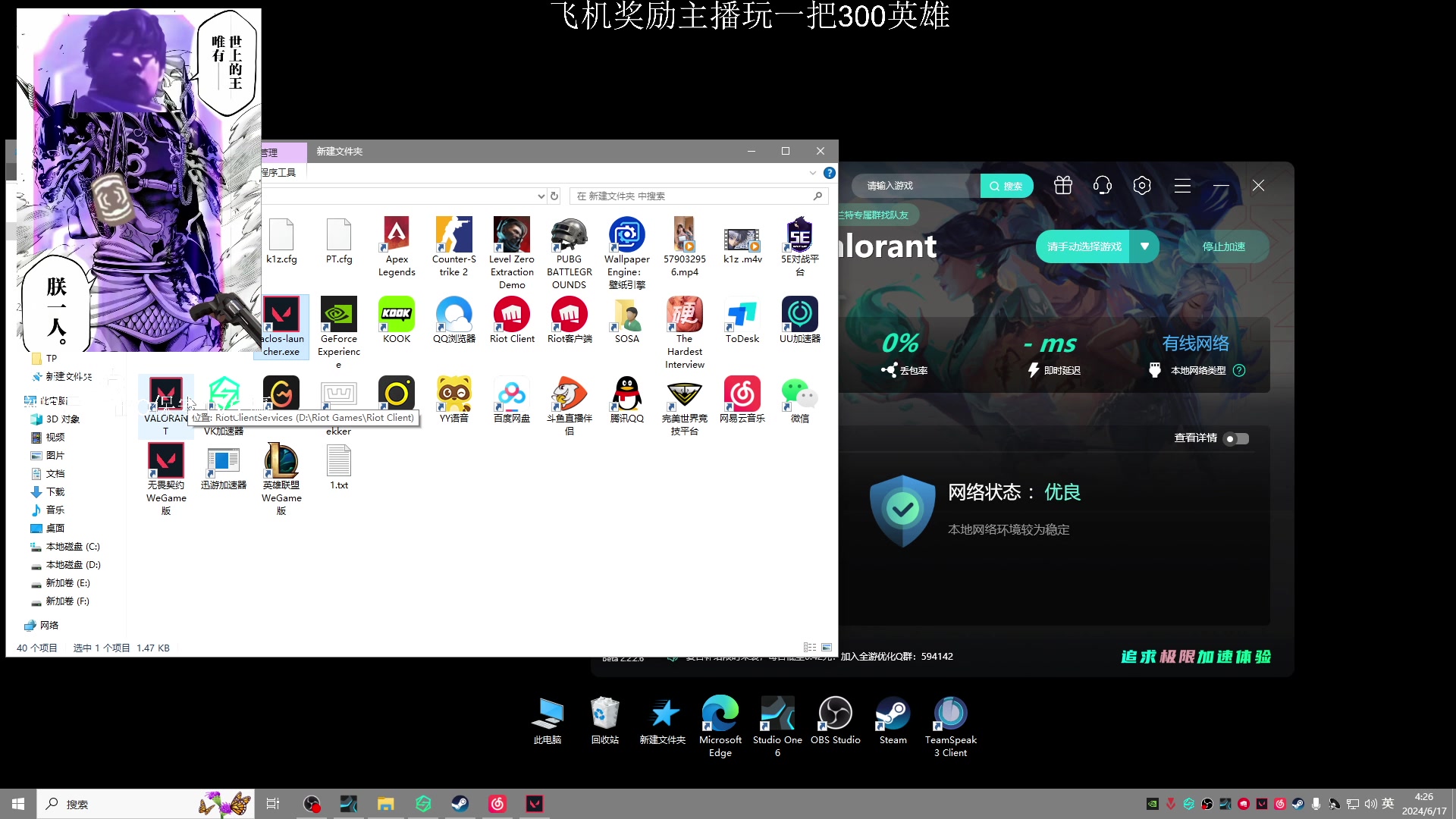This screenshot has width=1456, height=819.
Task: Click the 本地网络类型 help icon
Action: coord(1239,370)
